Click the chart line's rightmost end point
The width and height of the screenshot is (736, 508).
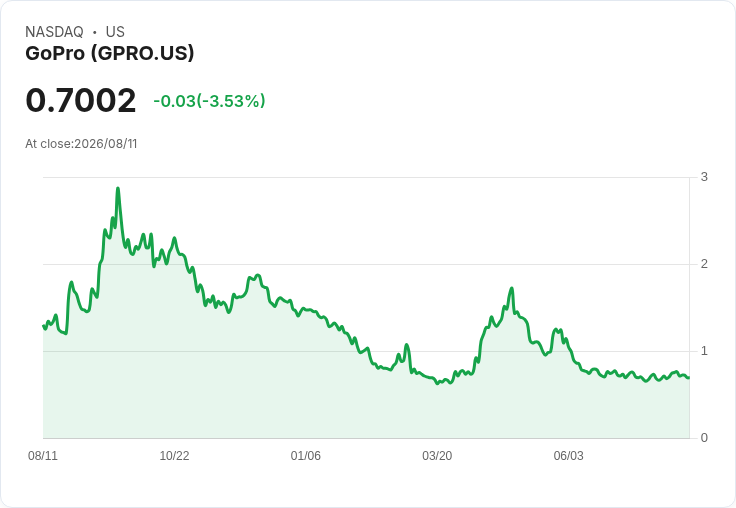[x=689, y=377]
